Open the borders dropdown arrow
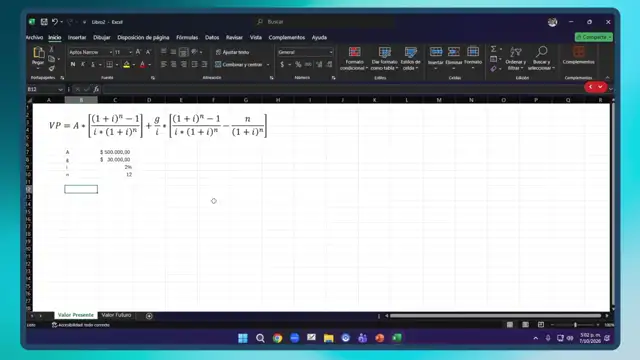640x360 pixels. click(117, 65)
